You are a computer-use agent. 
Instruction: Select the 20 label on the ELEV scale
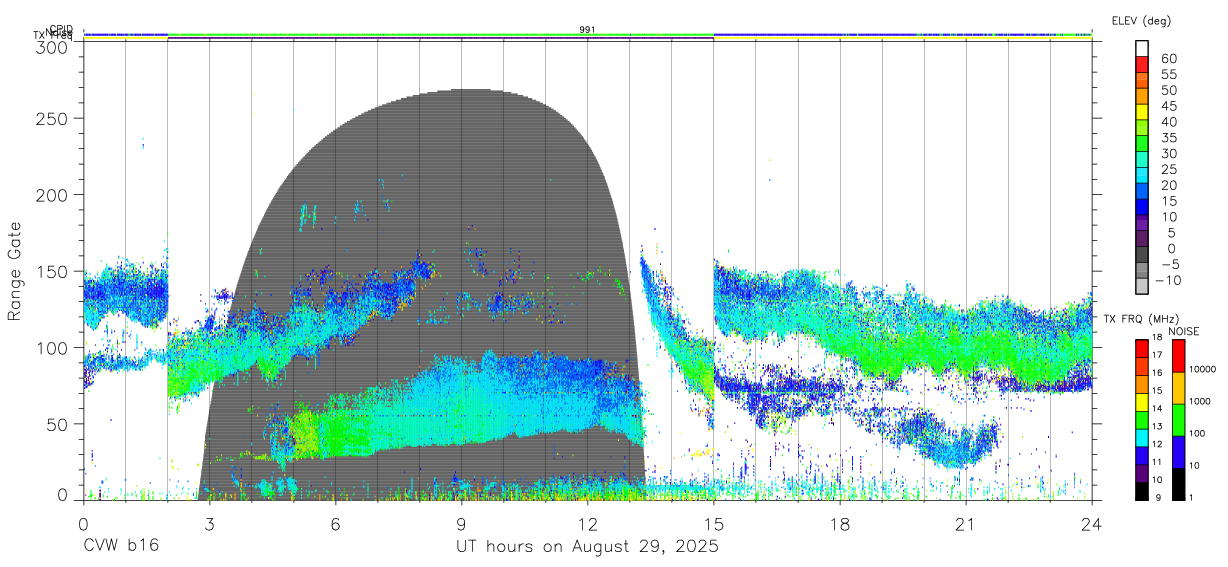tap(1169, 186)
